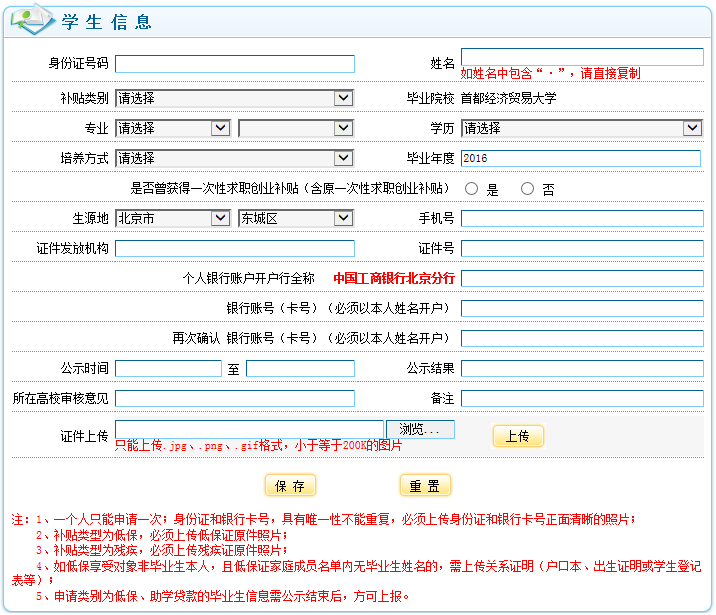Click the 保存 button
The width and height of the screenshot is (716, 615).
290,486
